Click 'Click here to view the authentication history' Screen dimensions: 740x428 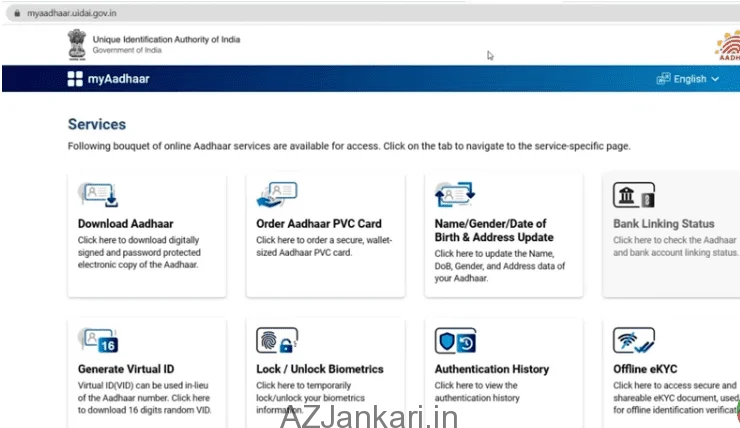477,392
